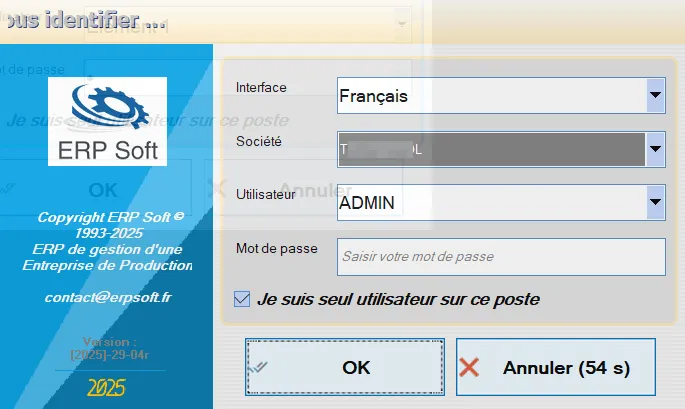Click the yellow 2025 year label
This screenshot has height=409, width=685.
(x=107, y=385)
